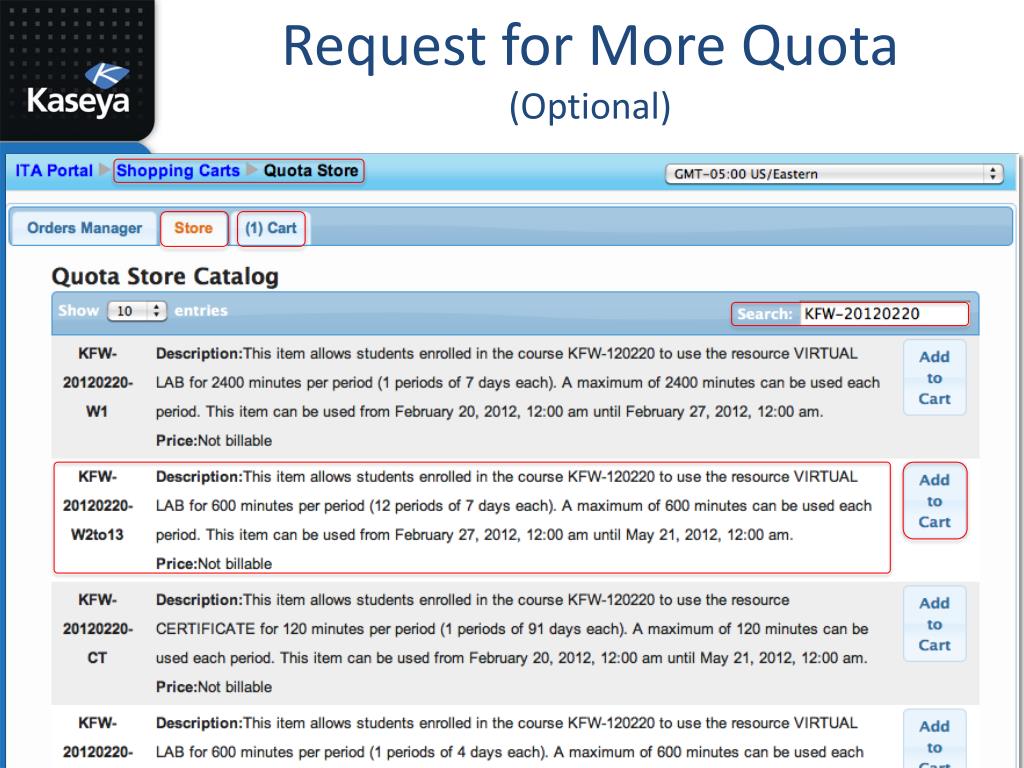Click Price: Not billable under W2to13 item
The image size is (1024, 768).
coord(214,564)
